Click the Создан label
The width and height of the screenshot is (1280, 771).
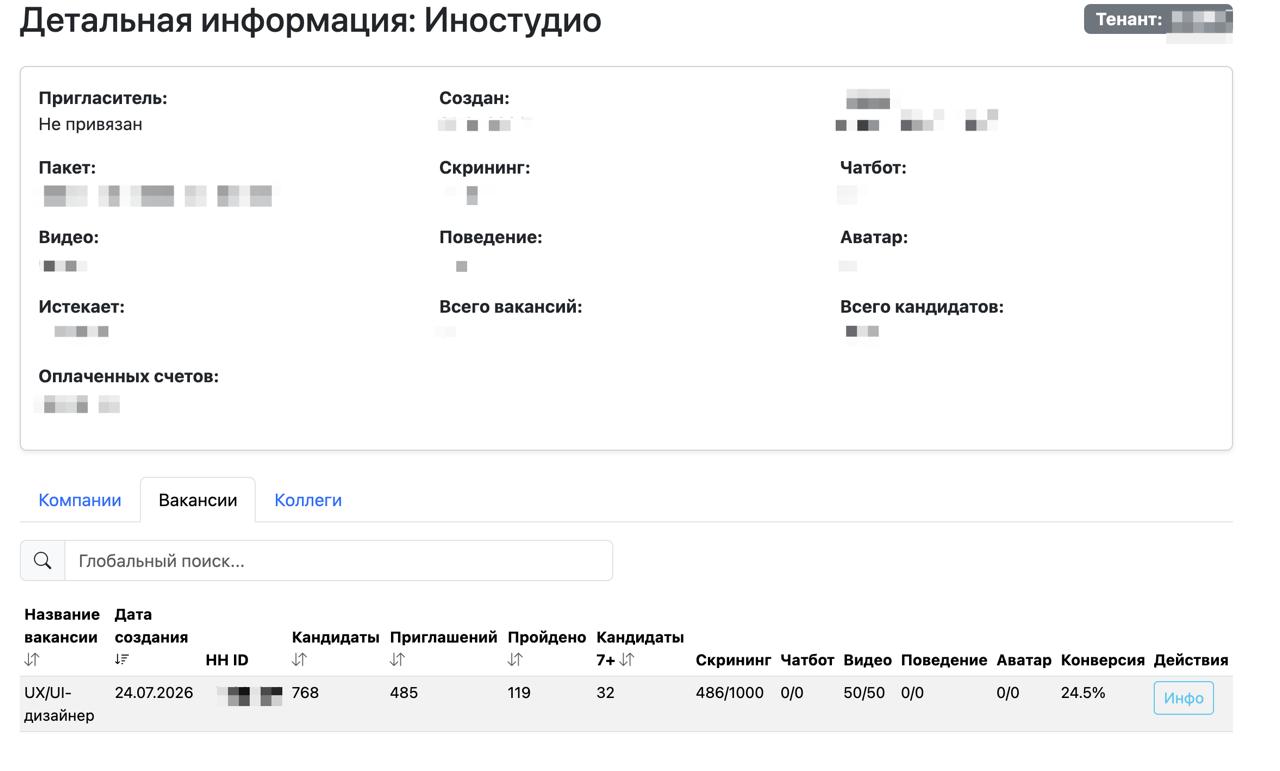click(474, 98)
